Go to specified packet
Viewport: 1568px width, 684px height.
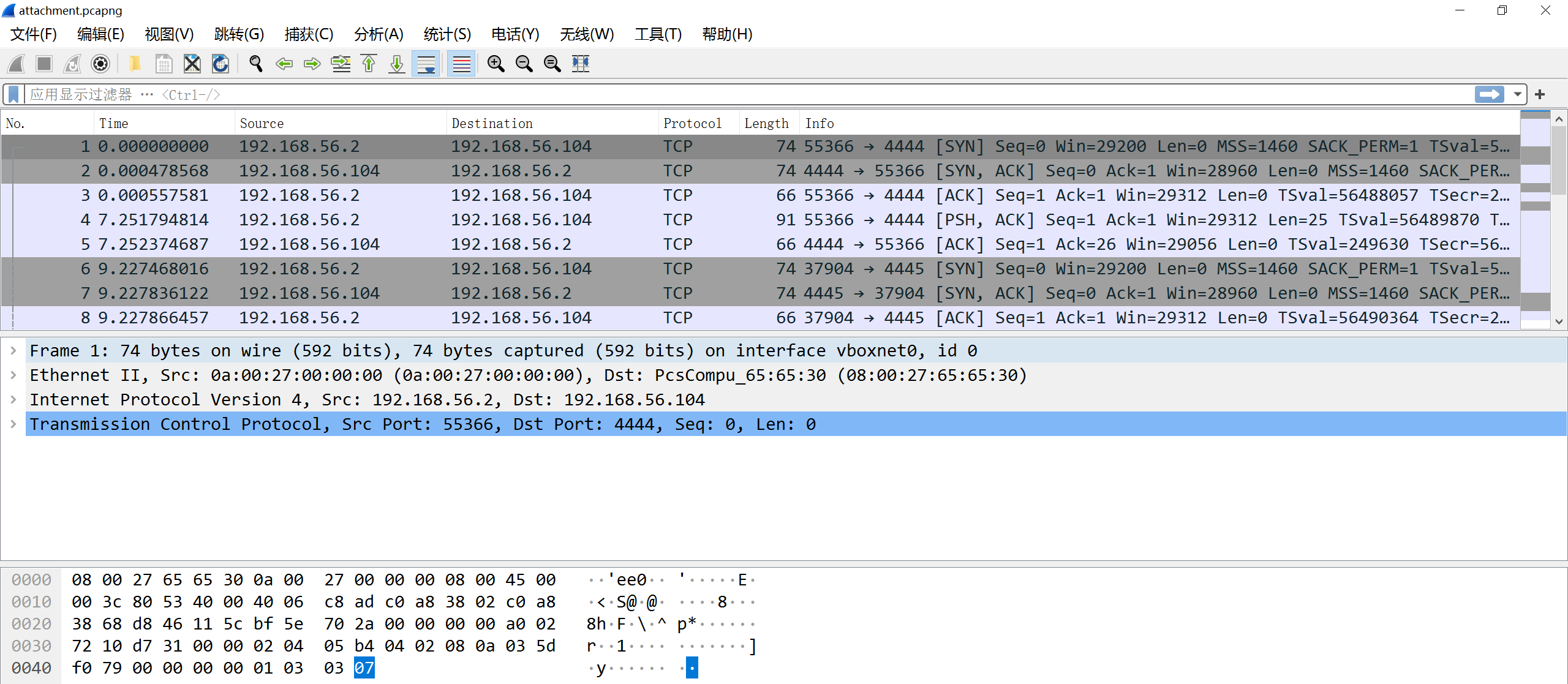click(x=341, y=64)
